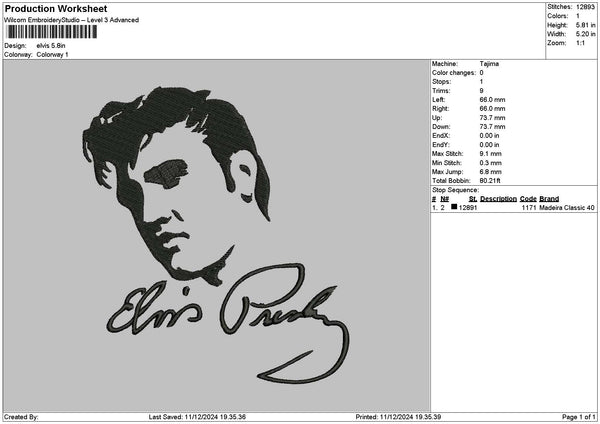
Task: Click the 'Production Worksheet' title
Action: (x=56, y=9)
